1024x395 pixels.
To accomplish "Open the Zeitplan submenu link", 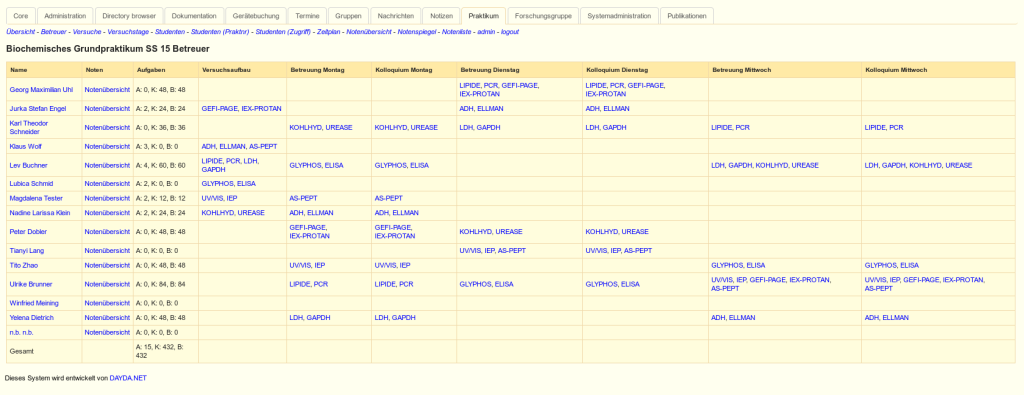I will [x=329, y=31].
